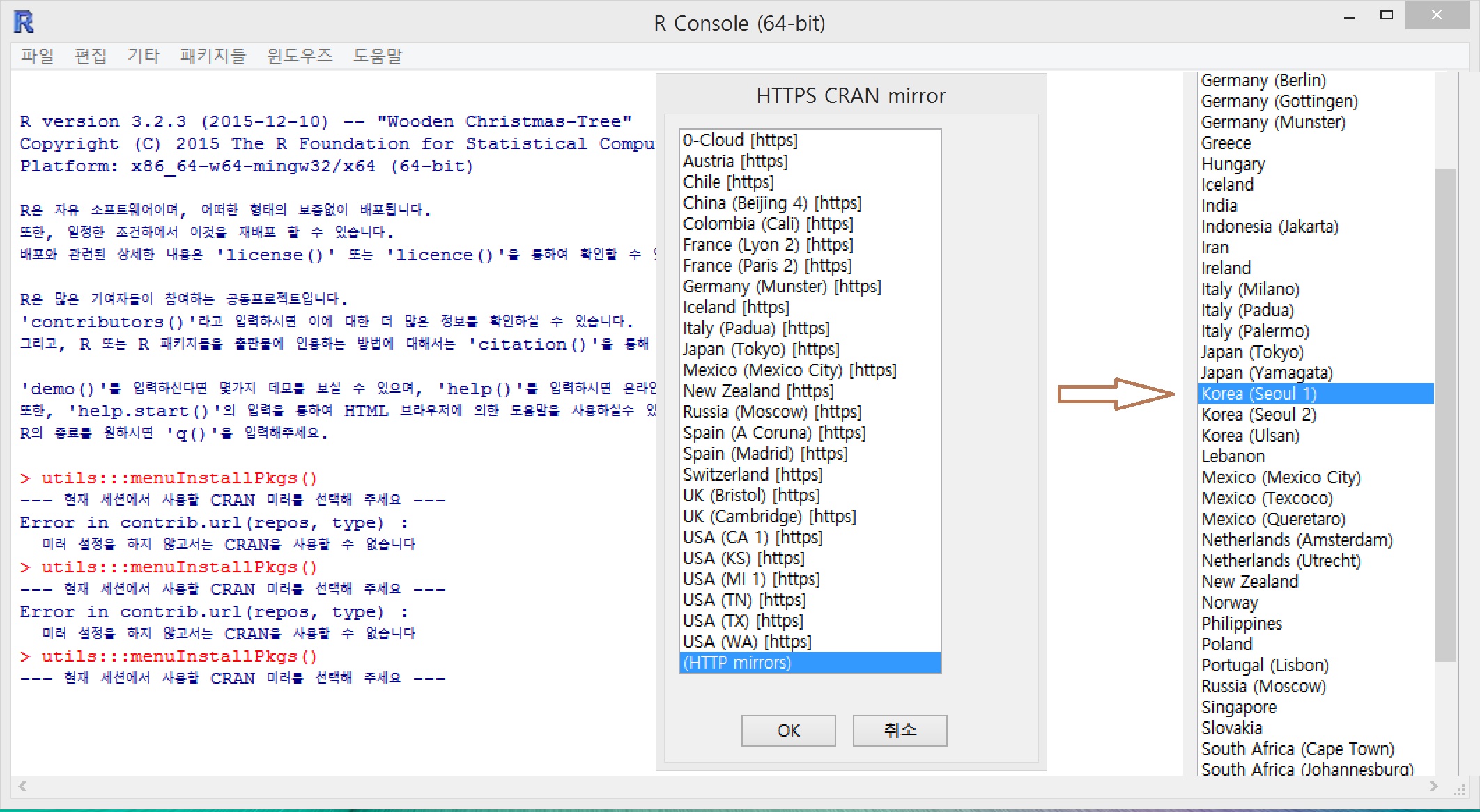Viewport: 1480px width, 812px height.
Task: Select Korea (Seoul 1) in right list
Action: (1316, 393)
